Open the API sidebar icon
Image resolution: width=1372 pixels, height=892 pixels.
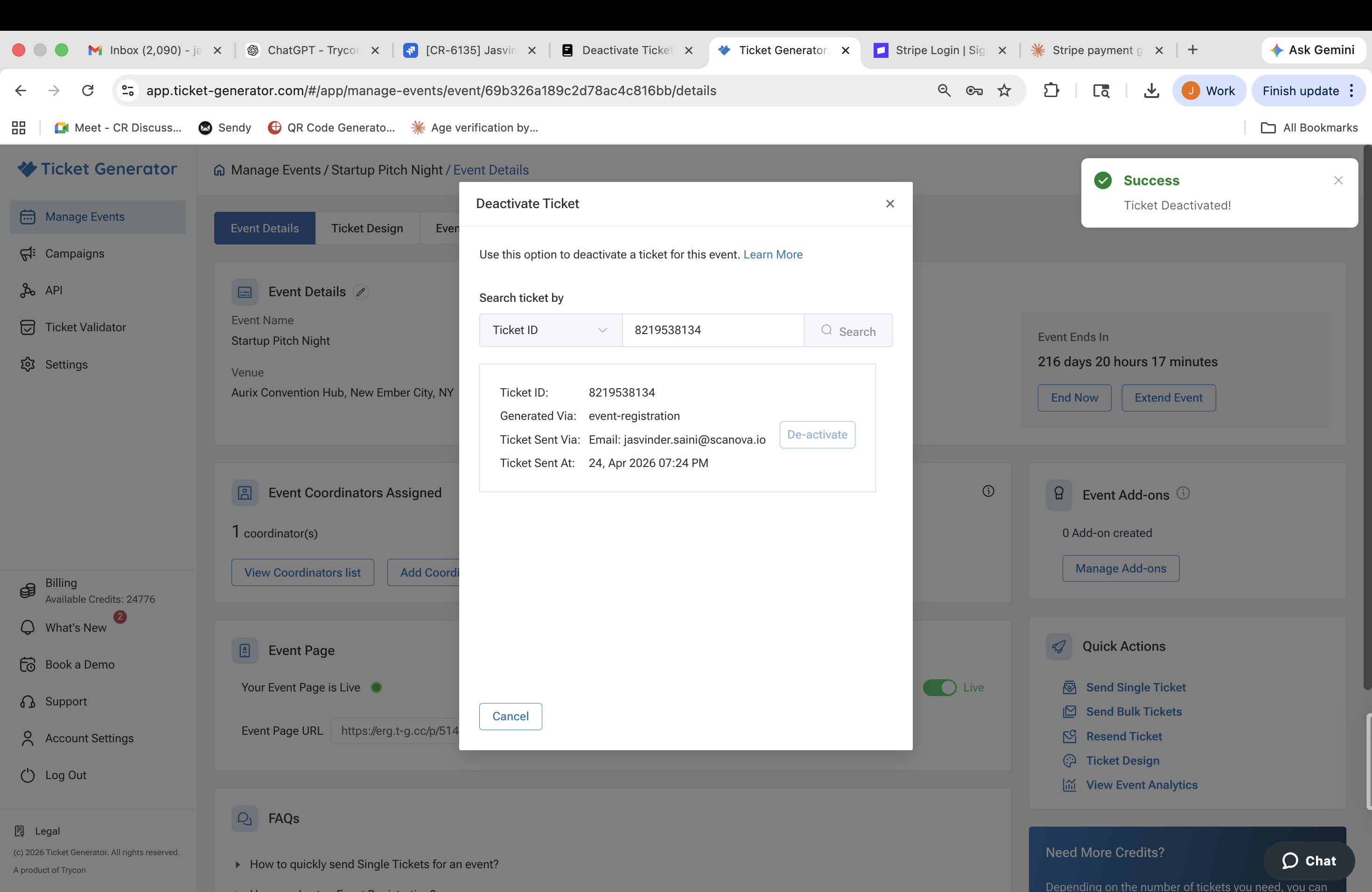coord(27,291)
